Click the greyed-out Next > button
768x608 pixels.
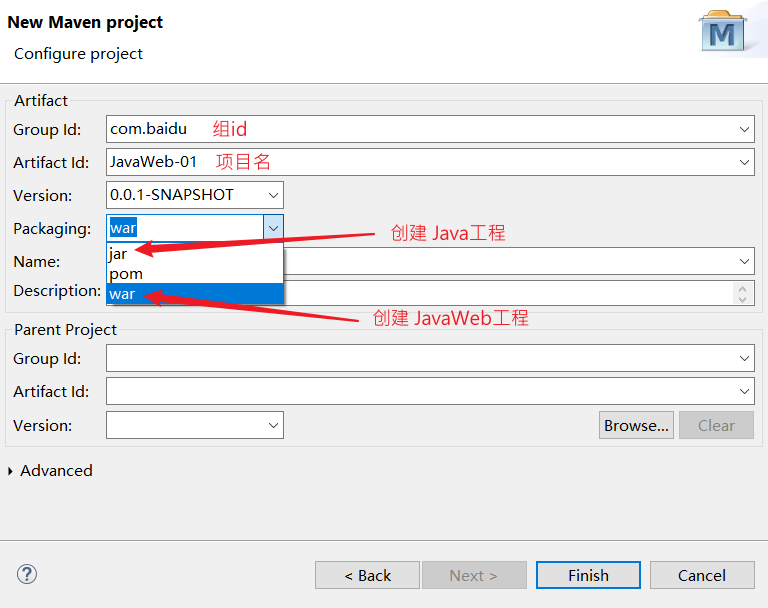coord(474,575)
